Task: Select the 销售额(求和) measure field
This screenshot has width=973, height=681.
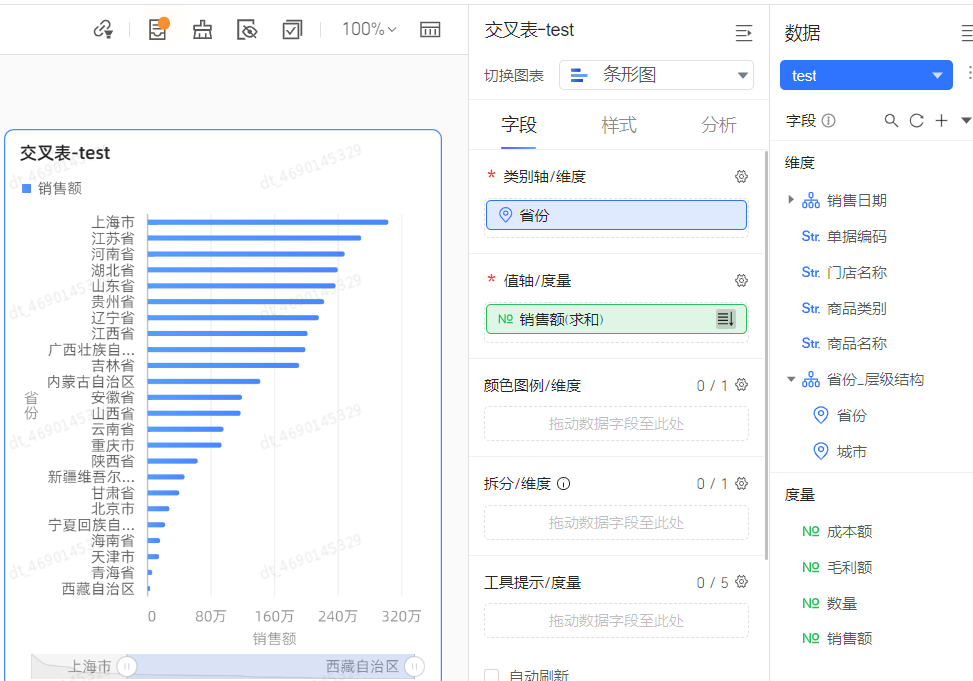Action: (x=616, y=319)
